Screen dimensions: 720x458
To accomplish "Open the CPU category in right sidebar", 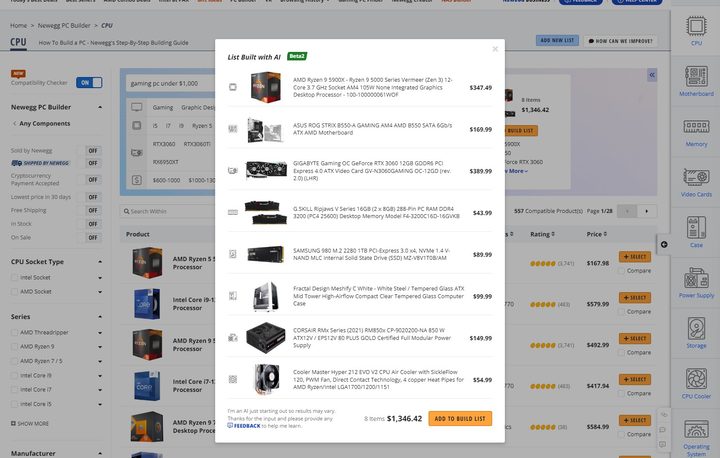I will pos(696,30).
